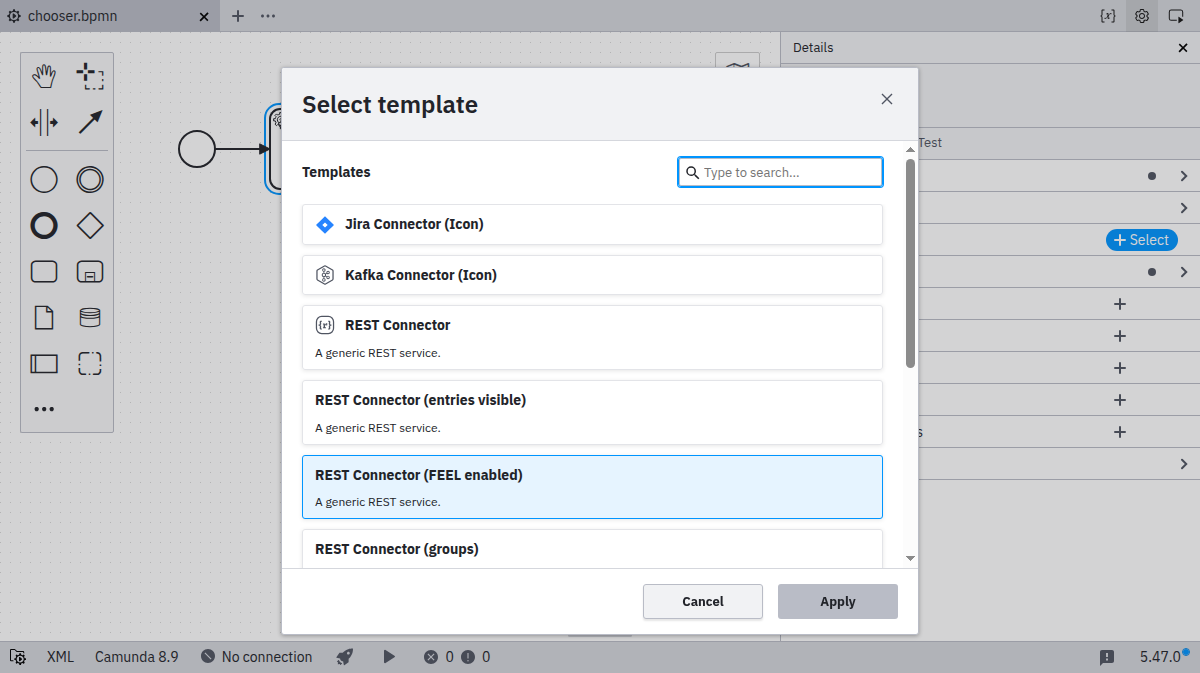This screenshot has width=1200, height=673.
Task: Toggle the bottom-left engine settings icon
Action: point(18,657)
